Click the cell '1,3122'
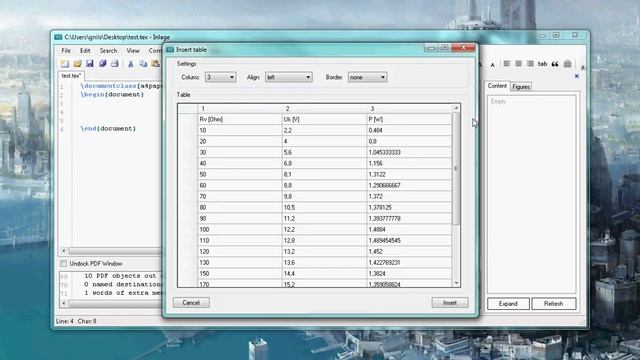Image resolution: width=640 pixels, height=360 pixels. pyautogui.click(x=409, y=174)
